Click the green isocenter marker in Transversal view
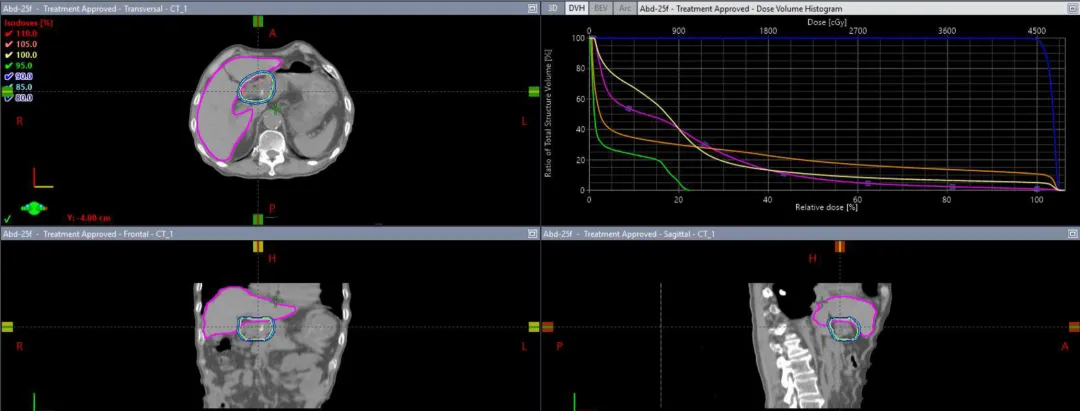The image size is (1080, 411). pyautogui.click(x=276, y=109)
